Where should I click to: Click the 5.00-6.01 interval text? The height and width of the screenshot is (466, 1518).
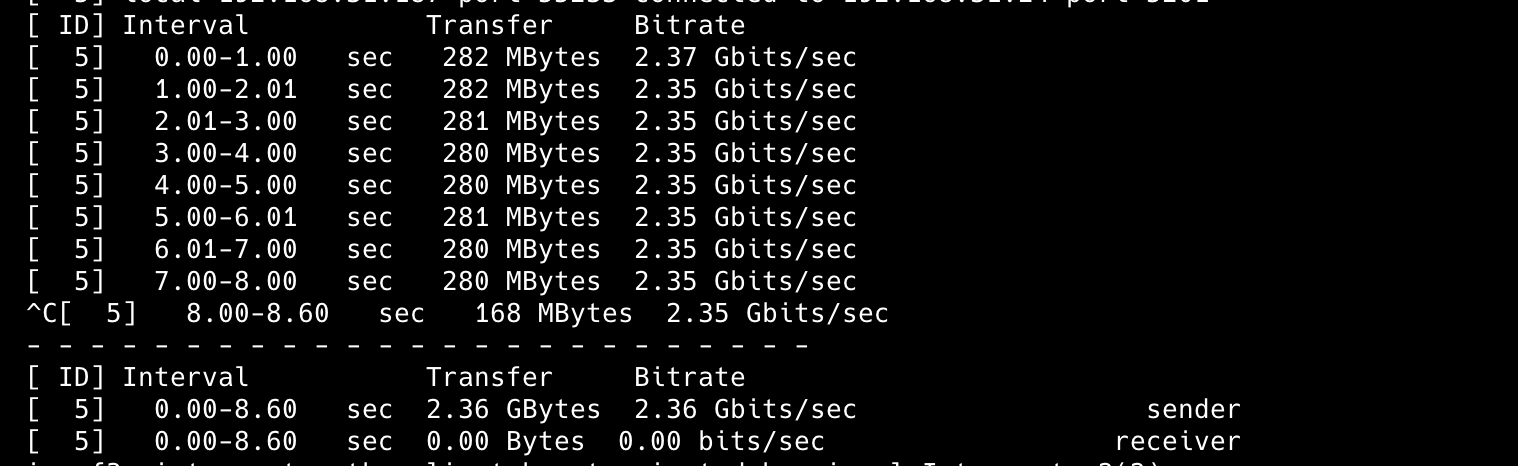(225, 218)
